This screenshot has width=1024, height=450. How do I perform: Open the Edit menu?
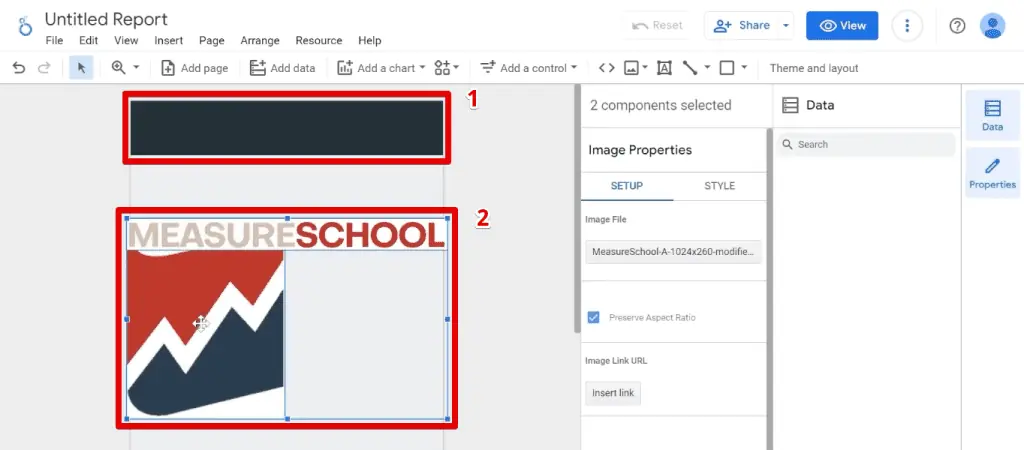point(89,40)
